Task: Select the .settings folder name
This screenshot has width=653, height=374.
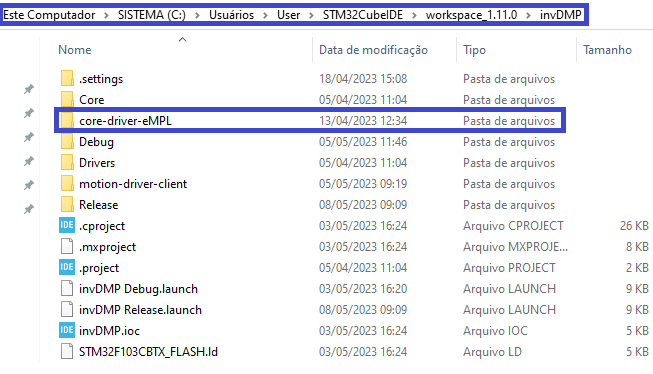Action: [101, 79]
